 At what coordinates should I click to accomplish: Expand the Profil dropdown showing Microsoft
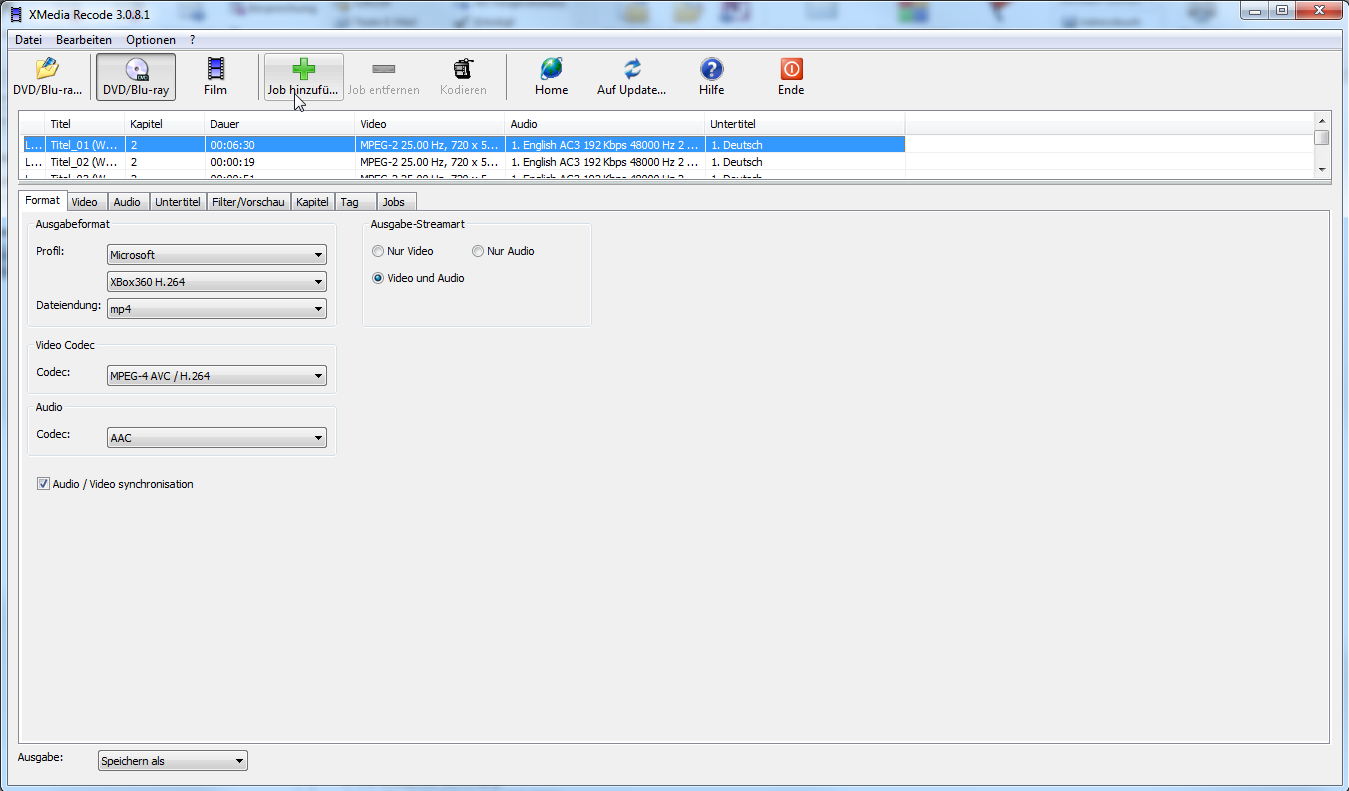point(216,255)
